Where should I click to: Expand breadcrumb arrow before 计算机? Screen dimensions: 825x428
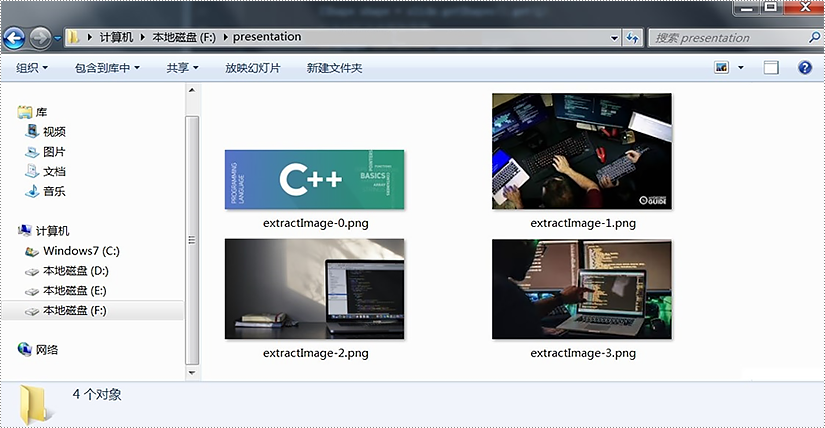[90, 37]
